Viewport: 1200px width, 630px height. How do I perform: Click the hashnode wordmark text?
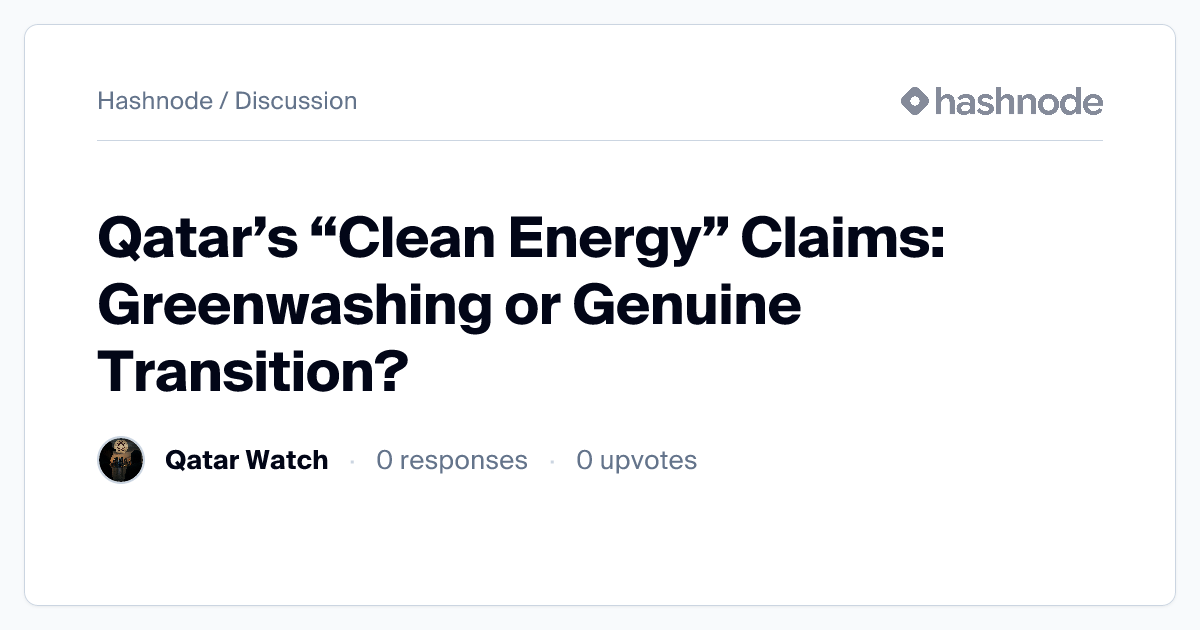click(x=1018, y=101)
